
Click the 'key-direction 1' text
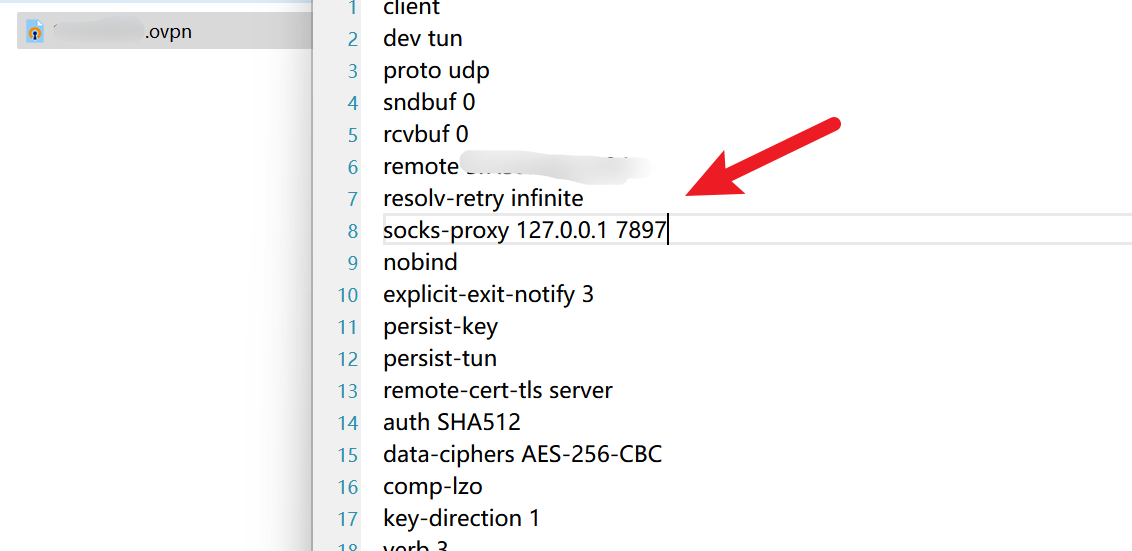pyautogui.click(x=461, y=519)
